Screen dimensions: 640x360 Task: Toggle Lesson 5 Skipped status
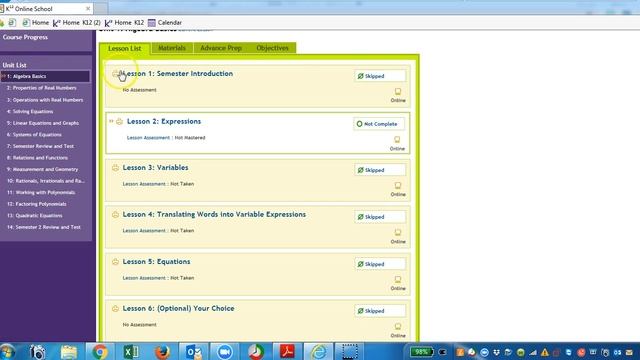tap(380, 264)
